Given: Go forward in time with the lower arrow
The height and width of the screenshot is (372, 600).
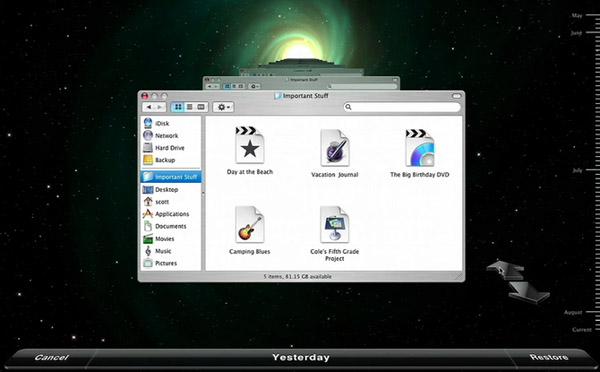Looking at the screenshot, I should (x=530, y=293).
